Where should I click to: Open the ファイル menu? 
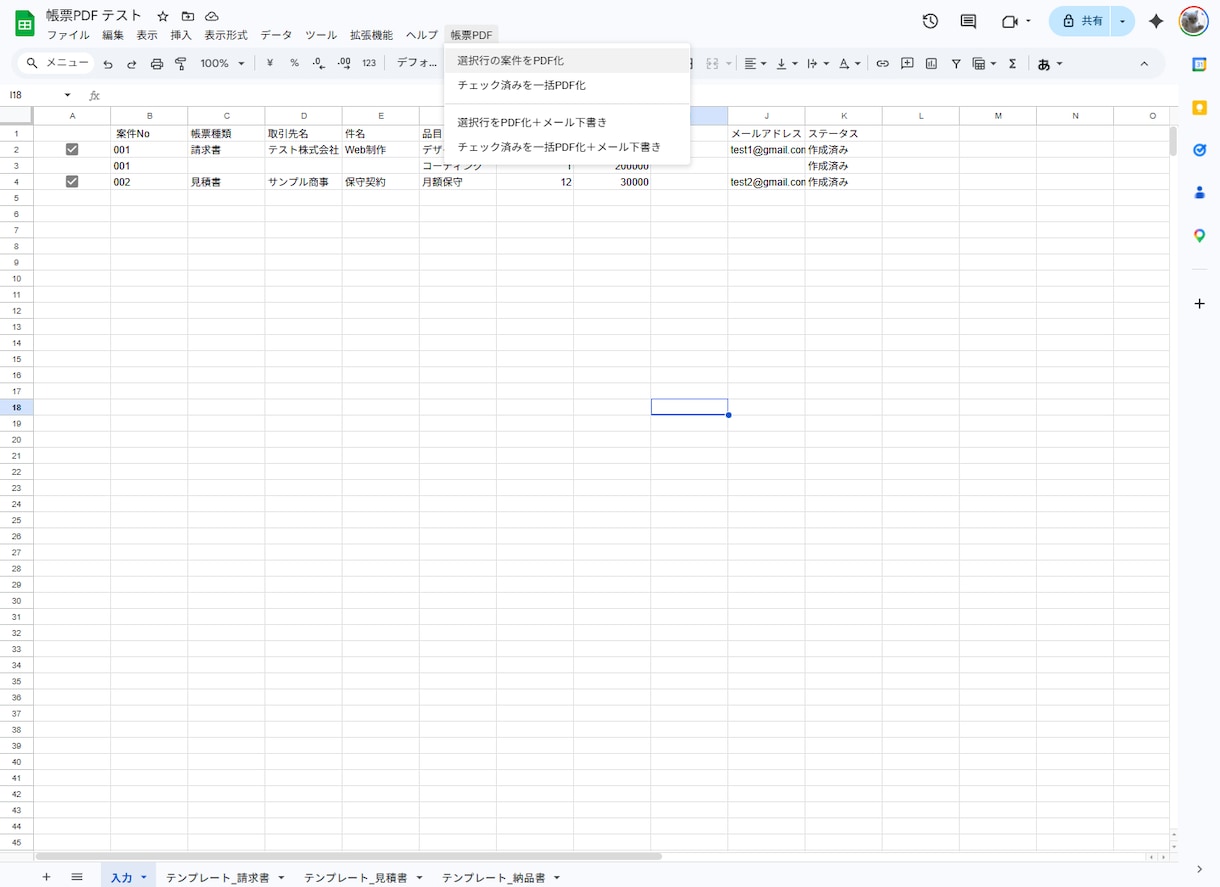[68, 35]
